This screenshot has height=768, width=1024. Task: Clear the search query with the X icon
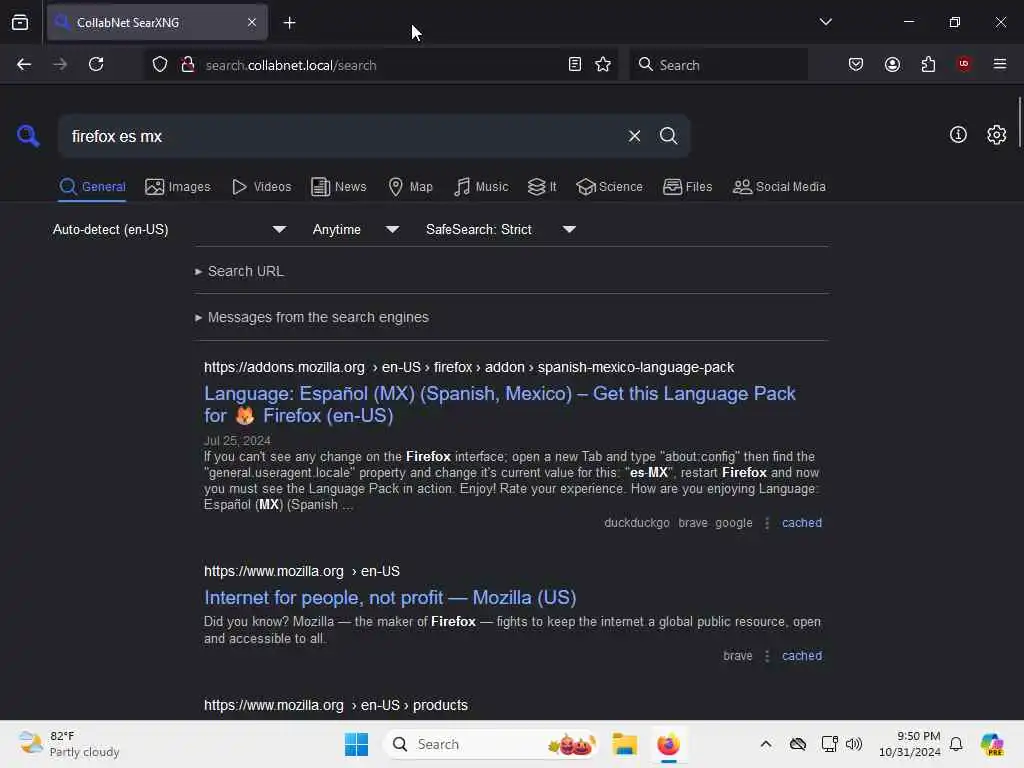634,136
